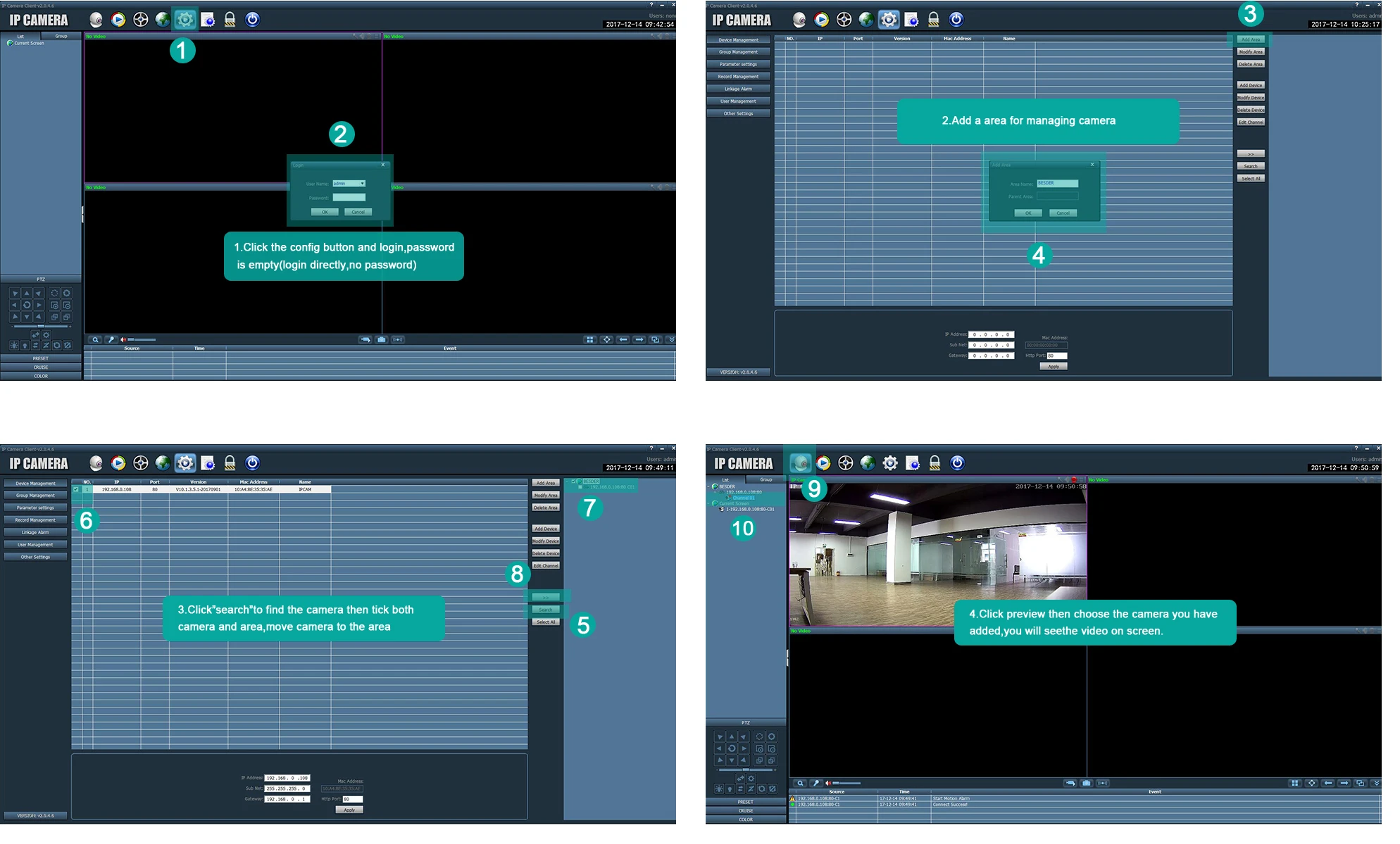Collapse the BESDER node in the live-video camera list

point(709,486)
